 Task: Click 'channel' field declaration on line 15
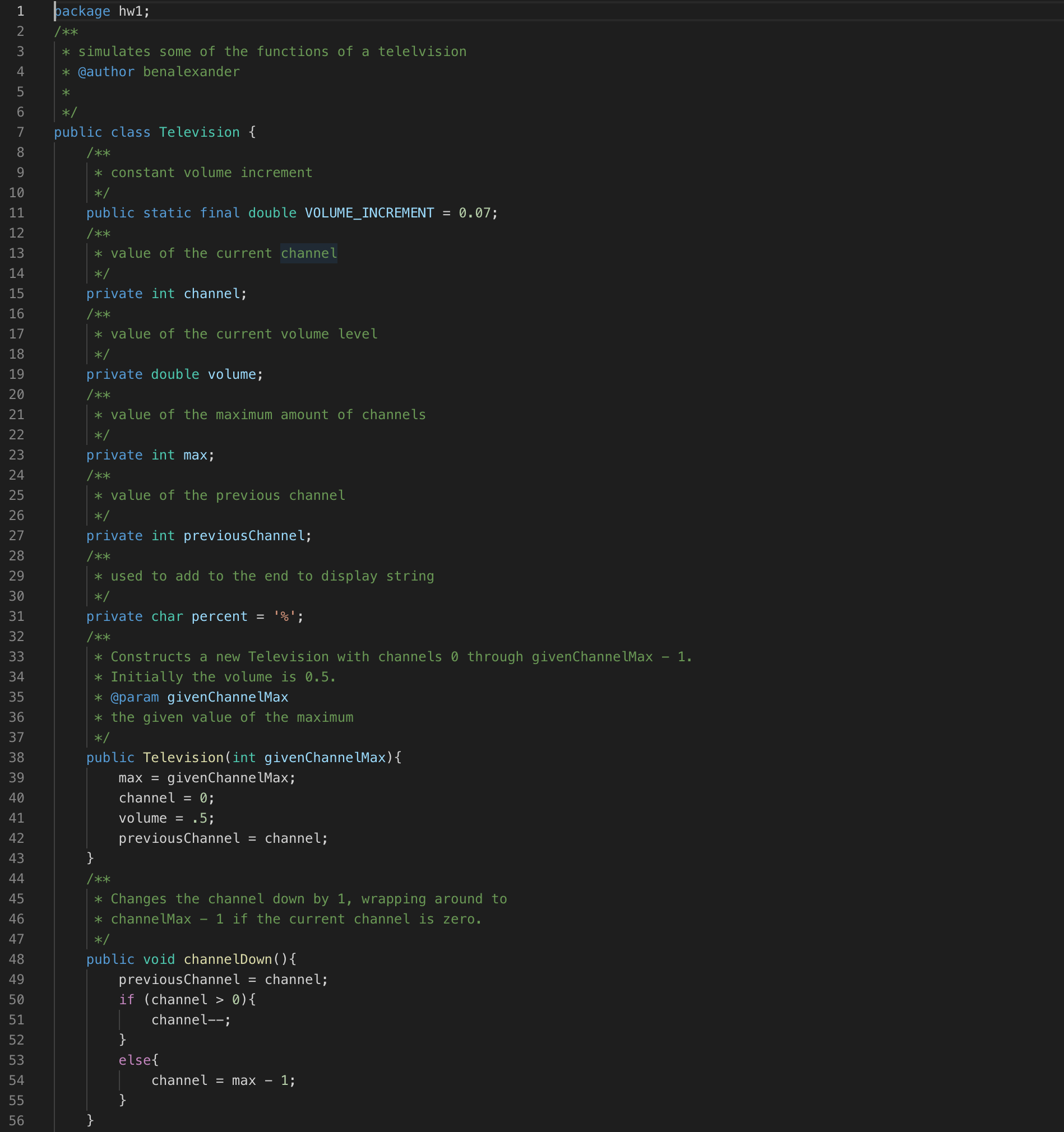pos(211,294)
